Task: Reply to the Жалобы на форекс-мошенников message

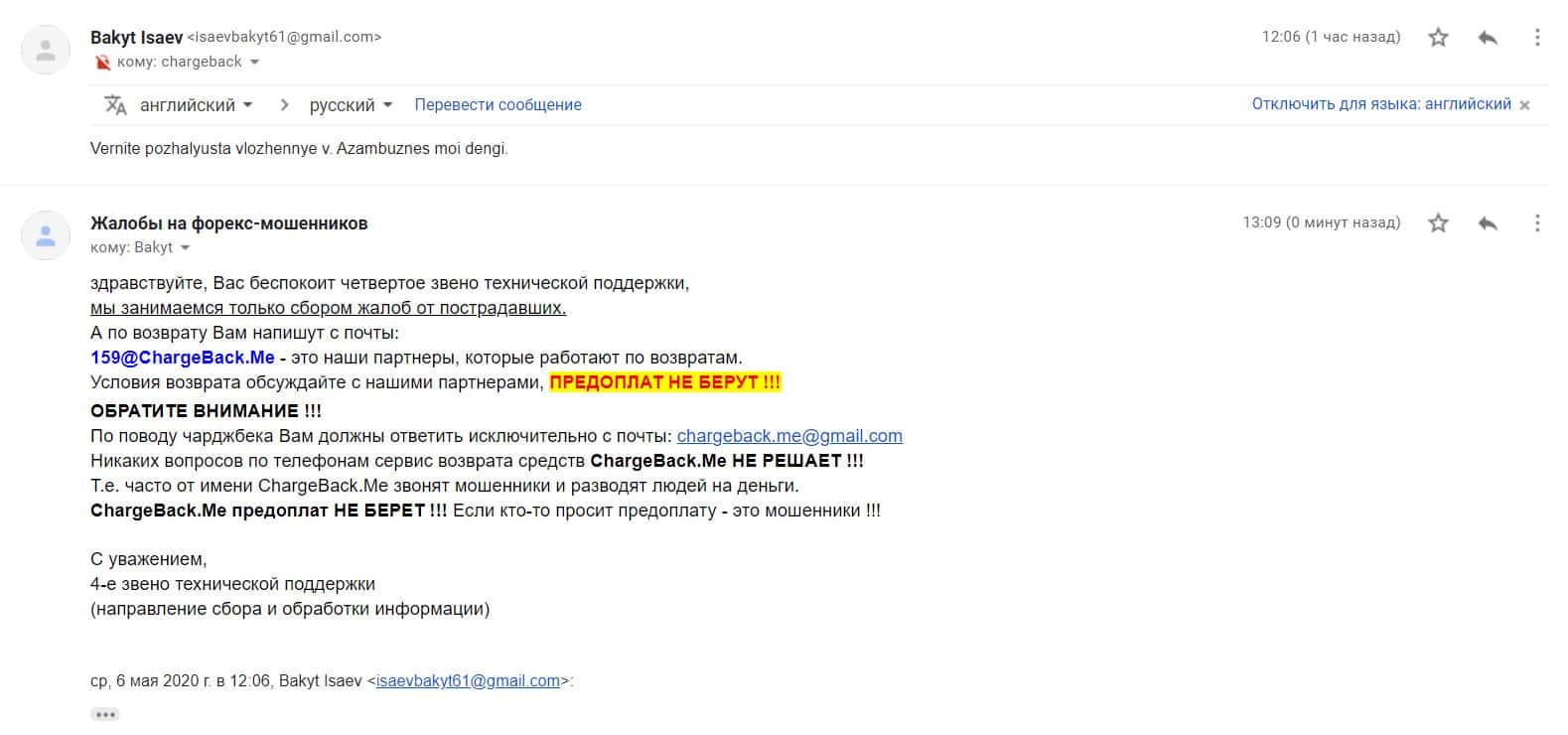Action: [1488, 223]
